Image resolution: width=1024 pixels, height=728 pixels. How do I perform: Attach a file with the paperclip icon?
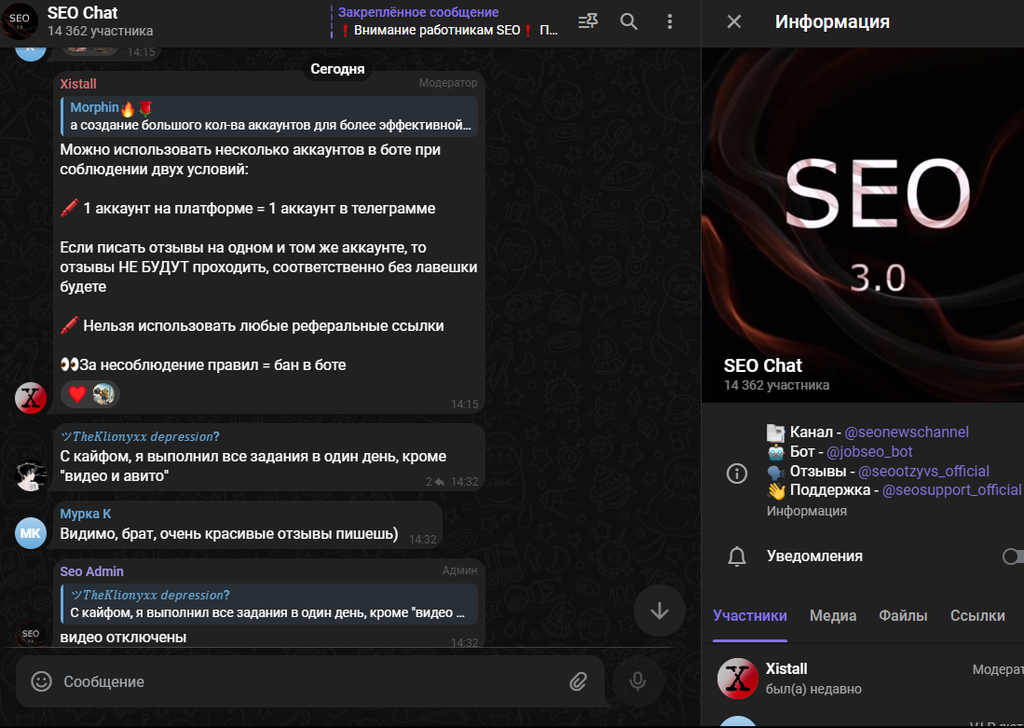coord(577,682)
